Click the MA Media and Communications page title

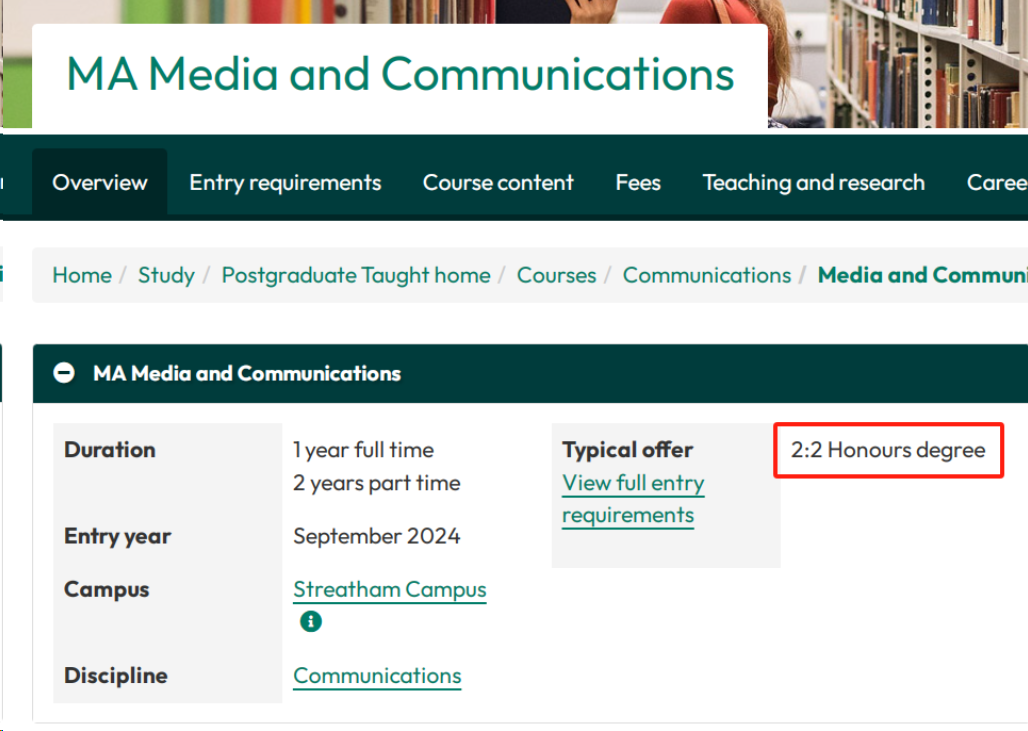click(400, 75)
